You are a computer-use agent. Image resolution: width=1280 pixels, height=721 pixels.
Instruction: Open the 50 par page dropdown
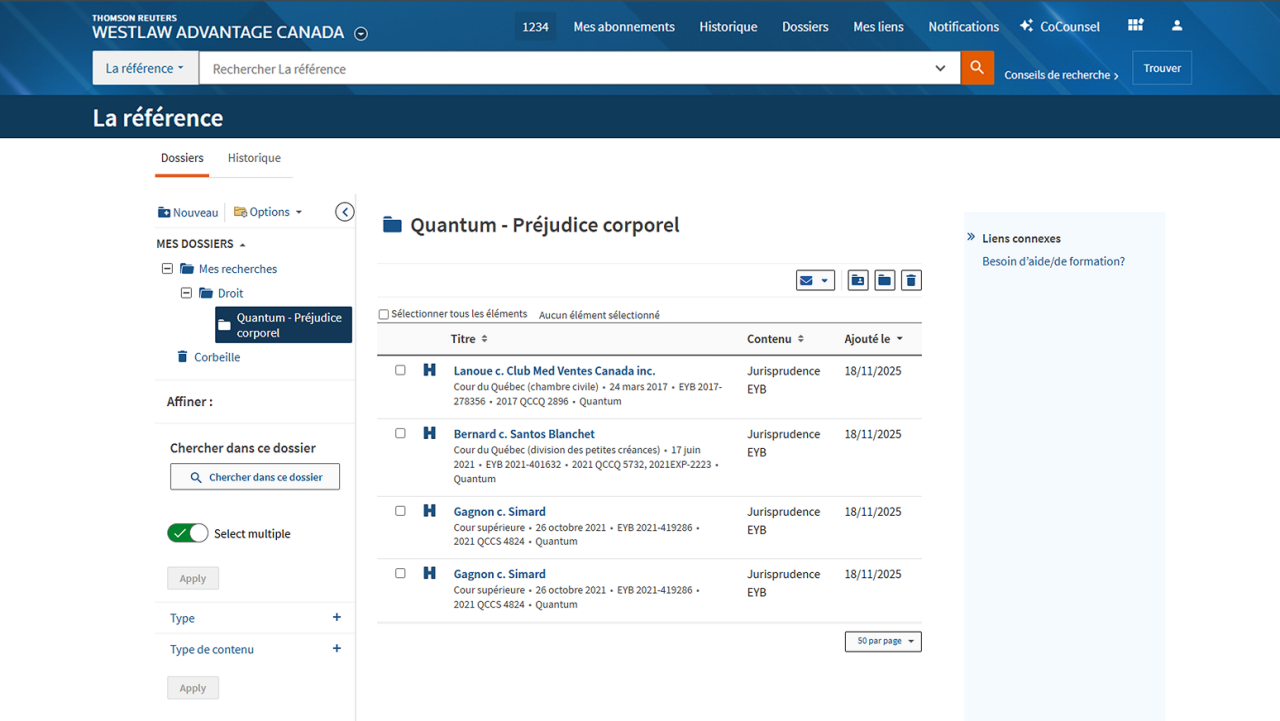(x=883, y=641)
